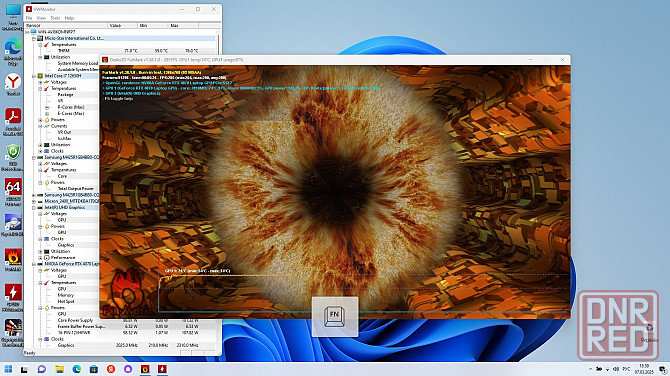Image resolution: width=670 pixels, height=376 pixels.
Task: Expand the Micron_2400 drive node
Action: coord(34,201)
